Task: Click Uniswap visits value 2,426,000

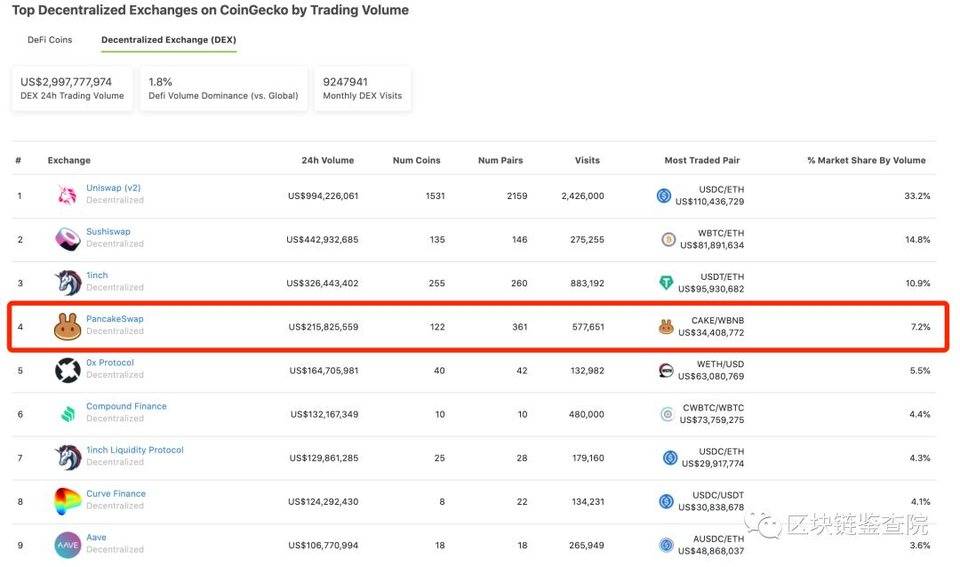Action: [x=583, y=196]
